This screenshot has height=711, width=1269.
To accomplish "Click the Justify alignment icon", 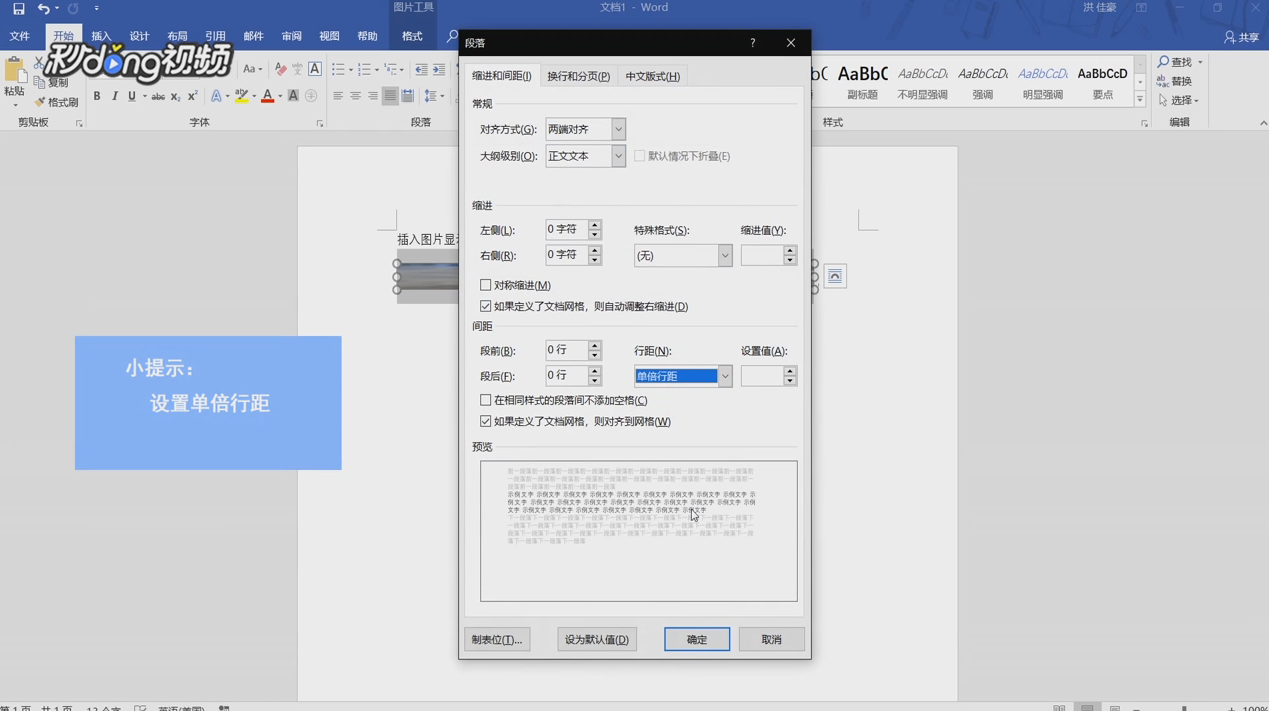I will coord(390,96).
